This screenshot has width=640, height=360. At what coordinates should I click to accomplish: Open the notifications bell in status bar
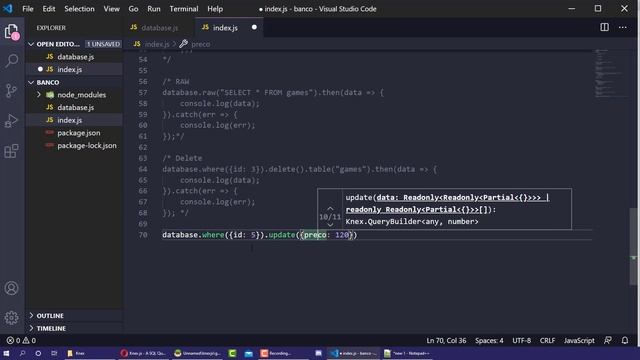point(625,340)
